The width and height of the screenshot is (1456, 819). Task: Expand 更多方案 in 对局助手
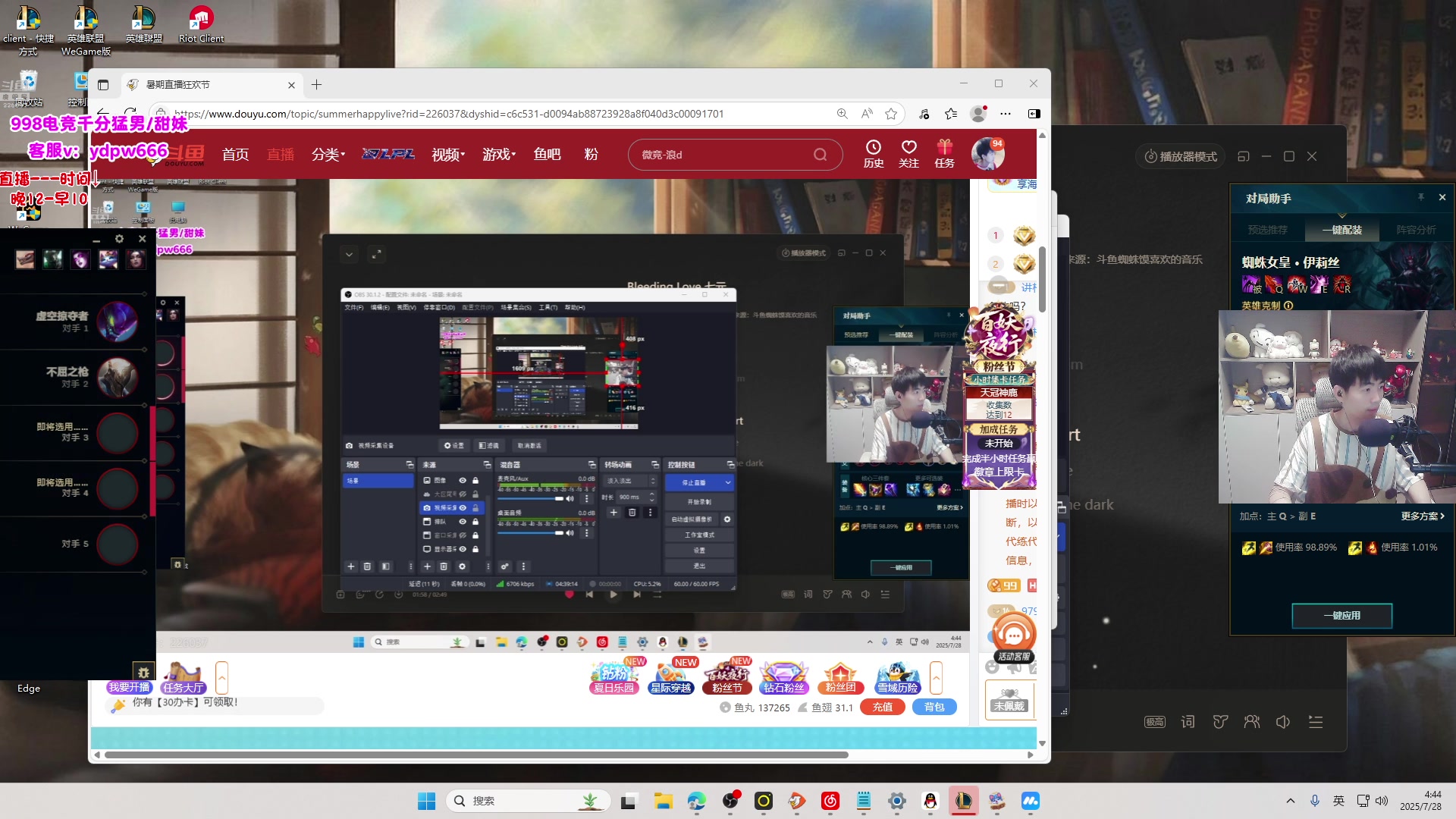1423,516
